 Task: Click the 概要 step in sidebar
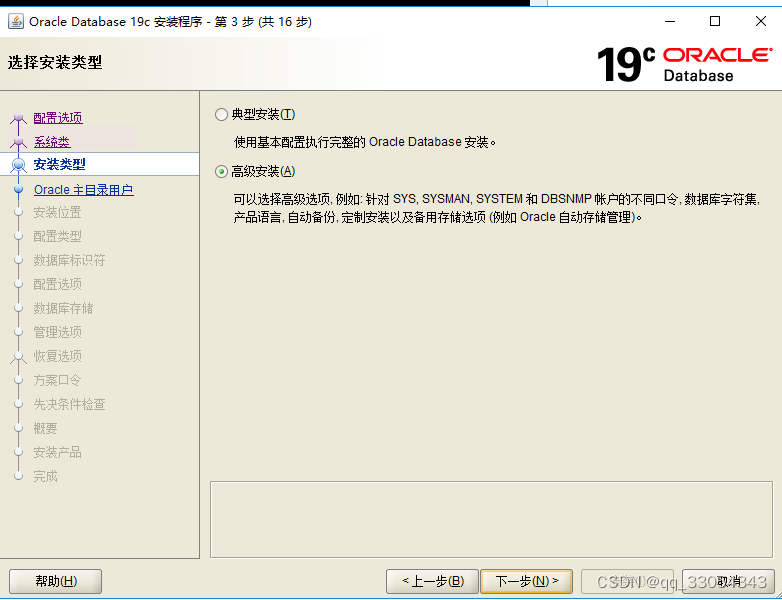point(45,428)
